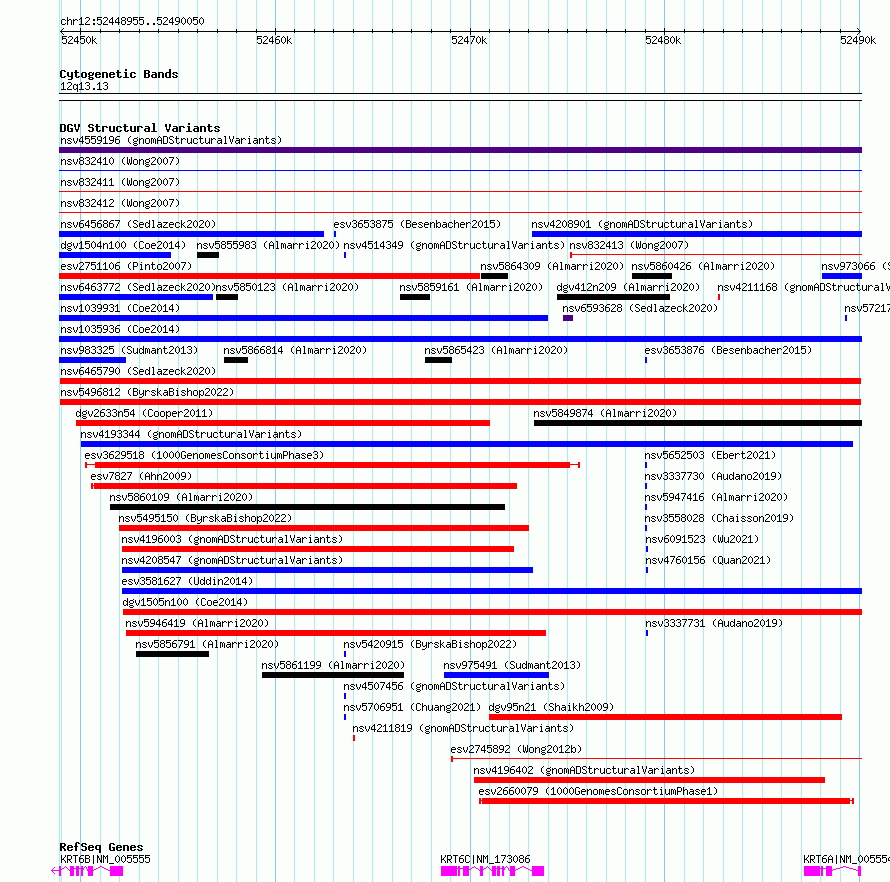Click nsv4193344 gnomAD variant label
This screenshot has width=890, height=882.
click(191, 434)
